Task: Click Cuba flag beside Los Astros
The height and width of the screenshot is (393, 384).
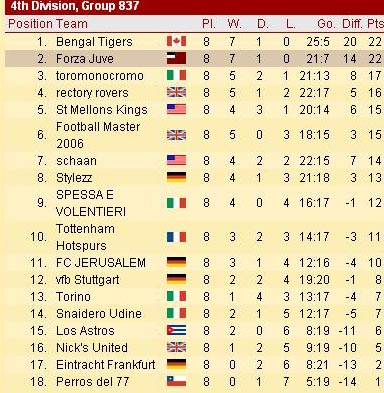Action: (176, 330)
